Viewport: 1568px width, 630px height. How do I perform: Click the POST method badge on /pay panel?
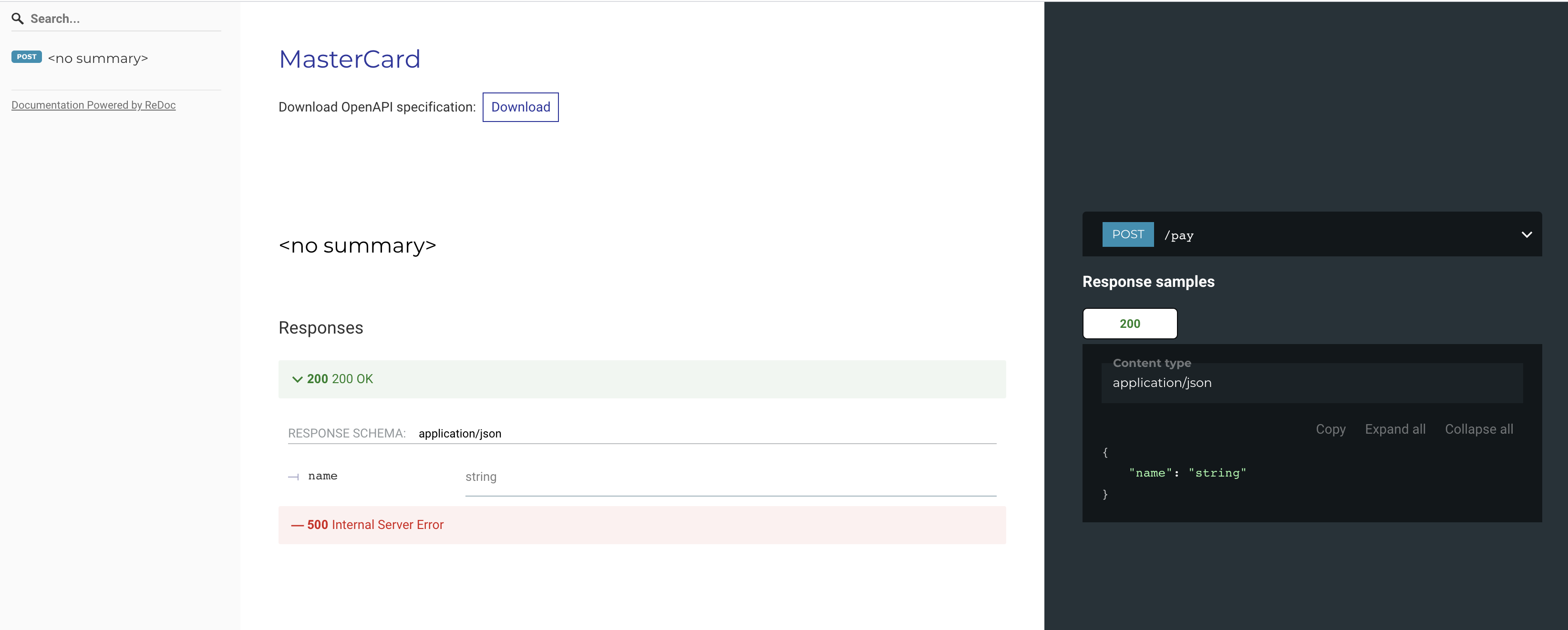[x=1128, y=234]
